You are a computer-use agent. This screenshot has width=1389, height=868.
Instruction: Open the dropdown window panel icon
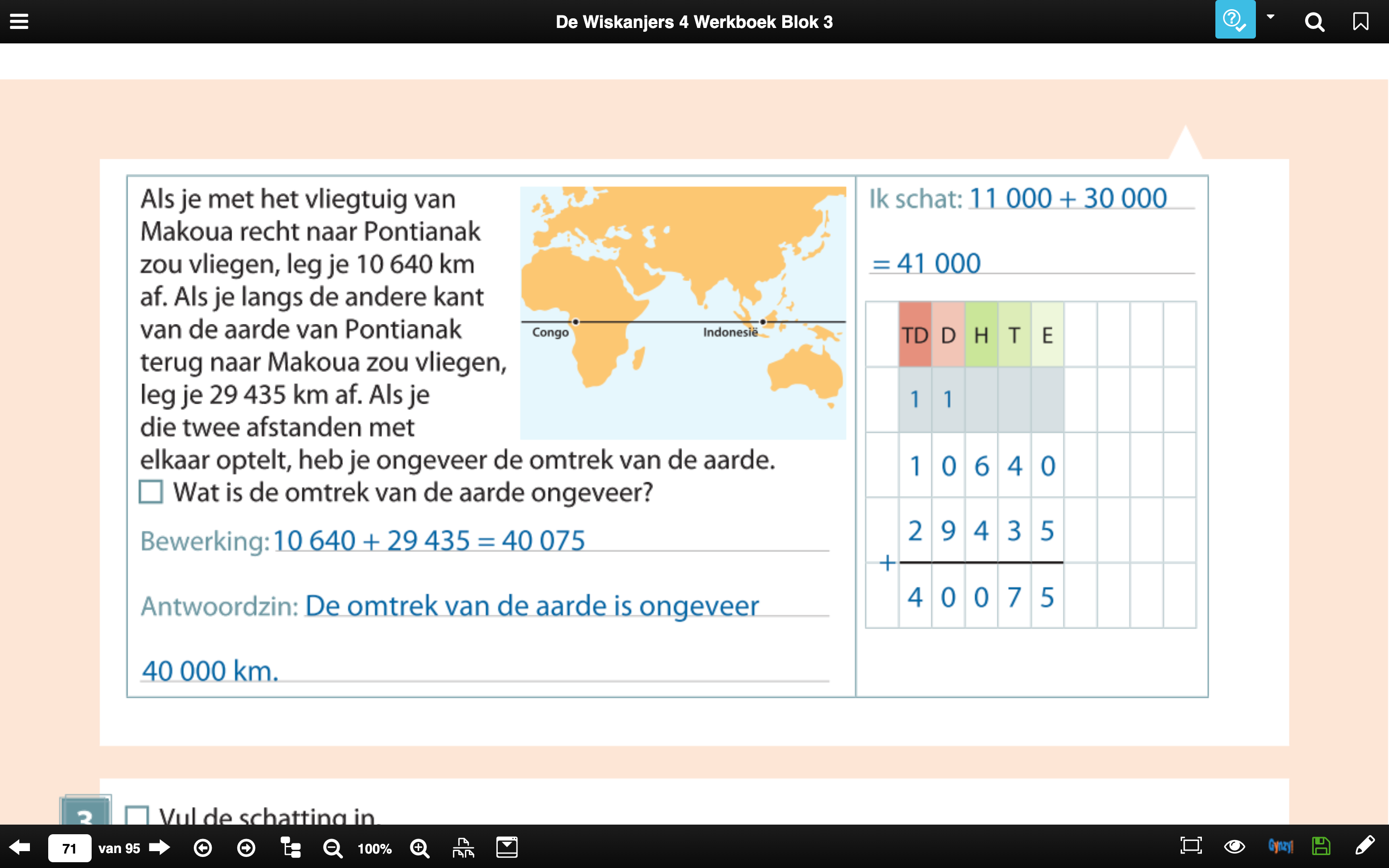(x=507, y=847)
